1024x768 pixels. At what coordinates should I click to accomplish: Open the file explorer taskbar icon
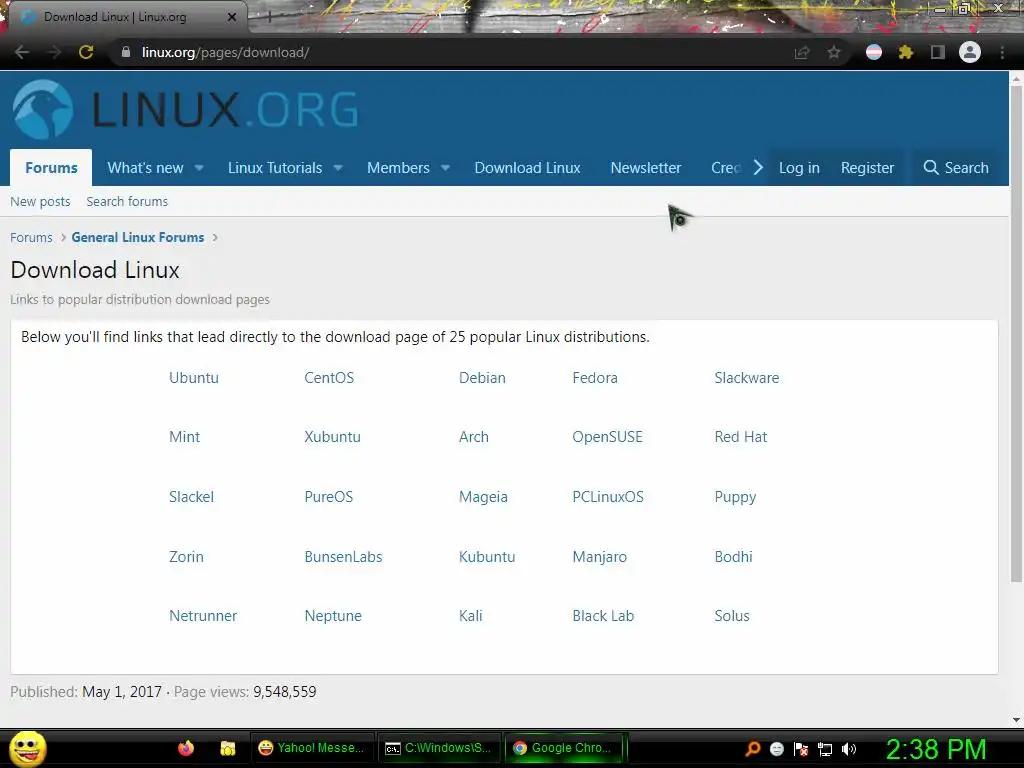(227, 748)
